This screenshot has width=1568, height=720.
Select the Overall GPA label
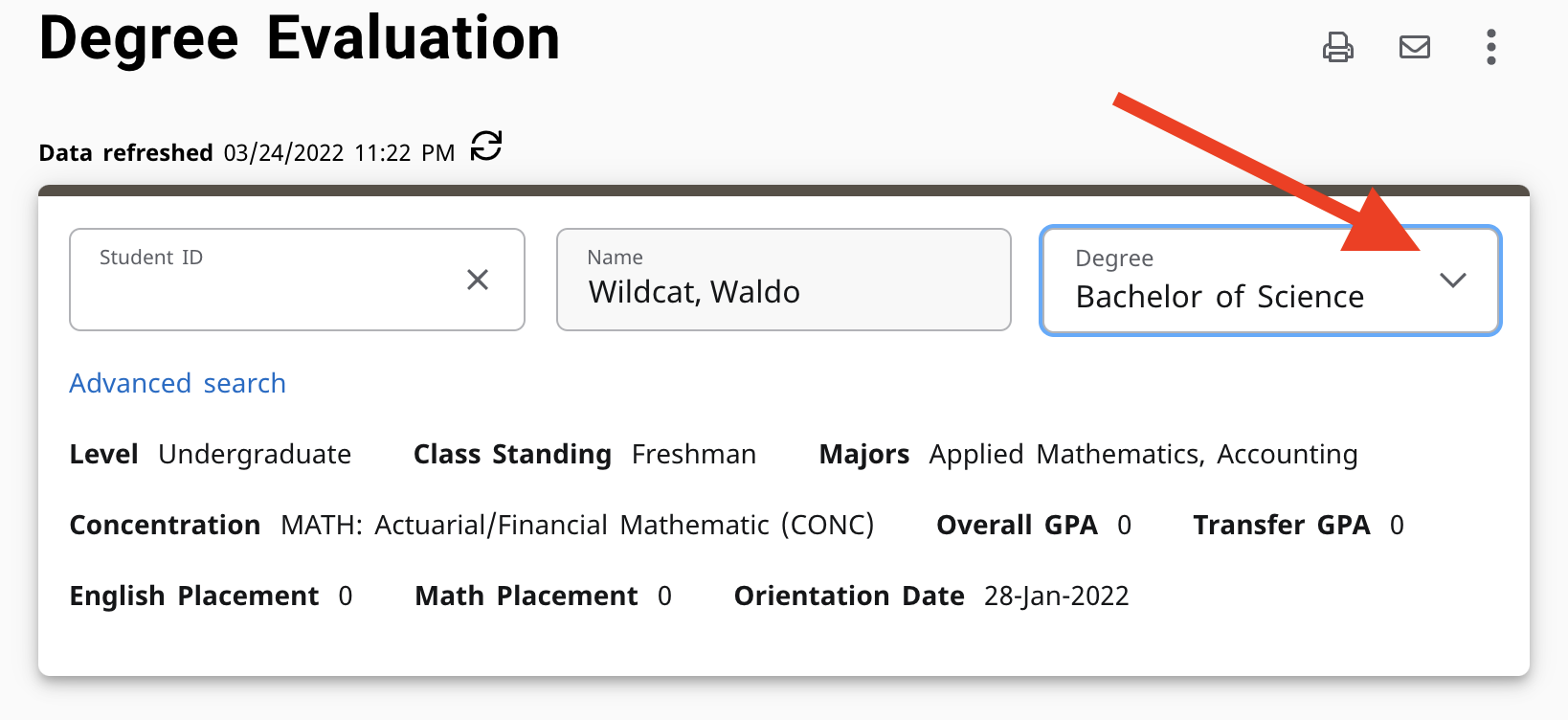(x=1017, y=525)
